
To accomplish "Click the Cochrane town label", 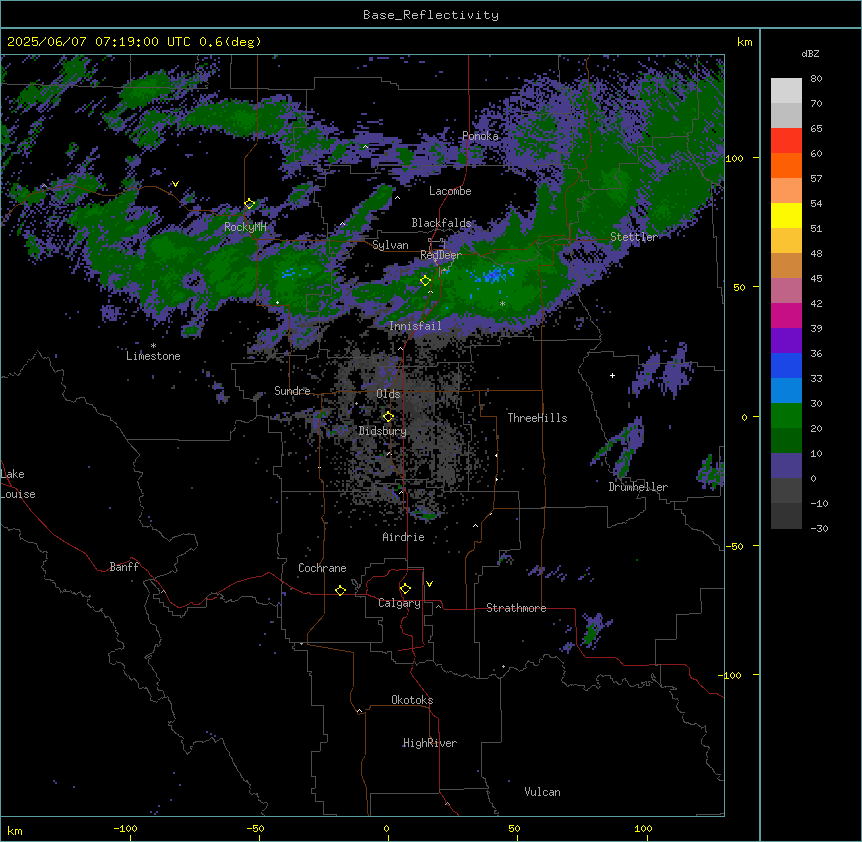I will pos(322,568).
